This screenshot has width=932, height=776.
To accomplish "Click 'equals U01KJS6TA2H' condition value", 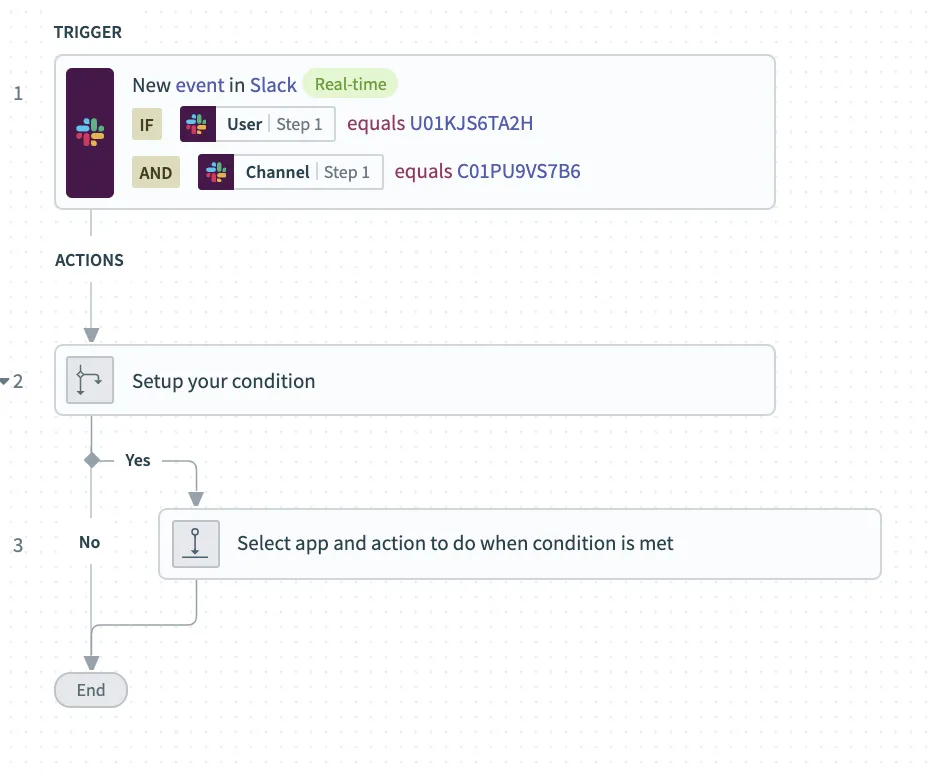I will pos(440,125).
